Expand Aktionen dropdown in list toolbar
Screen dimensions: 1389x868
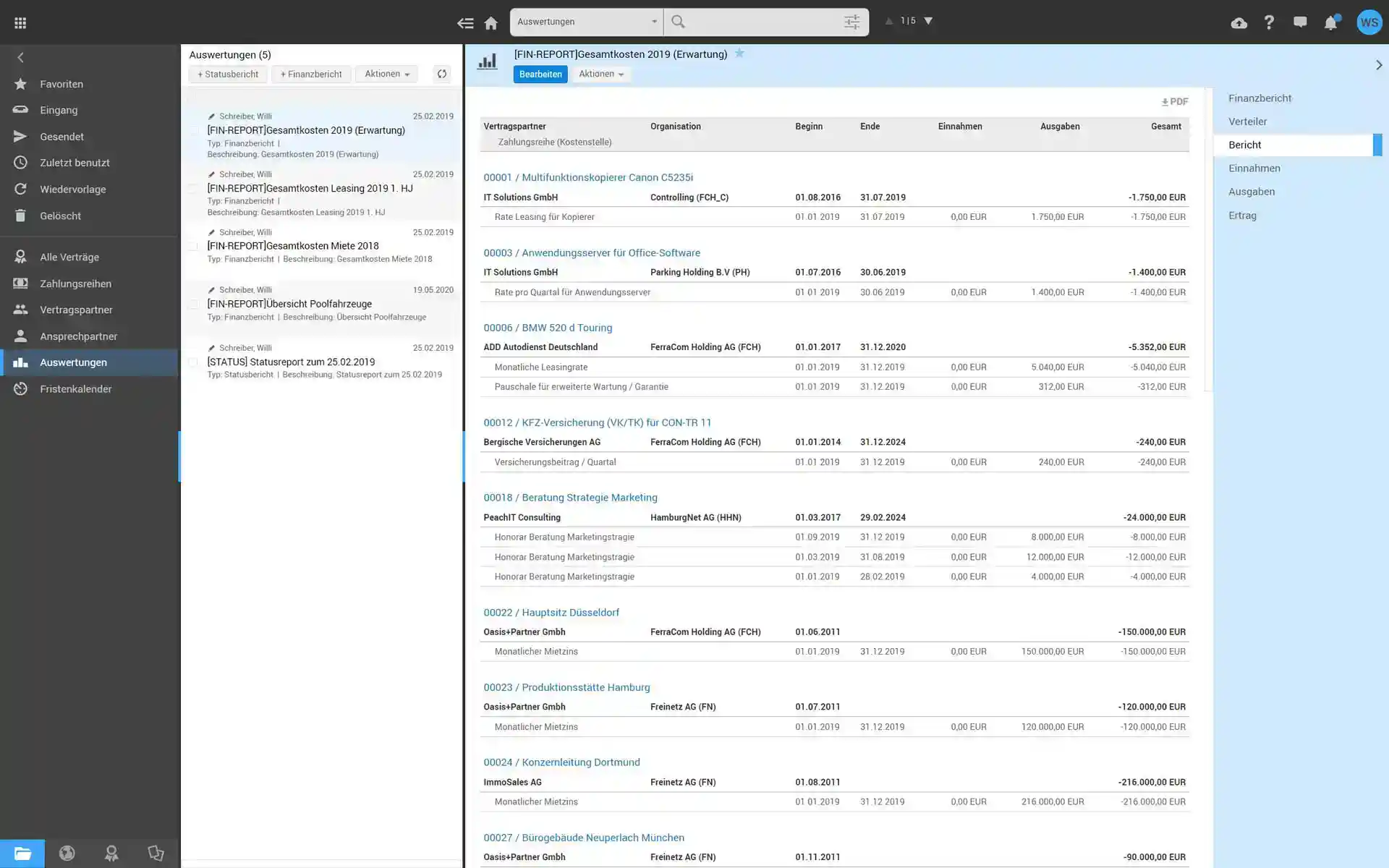tap(387, 74)
